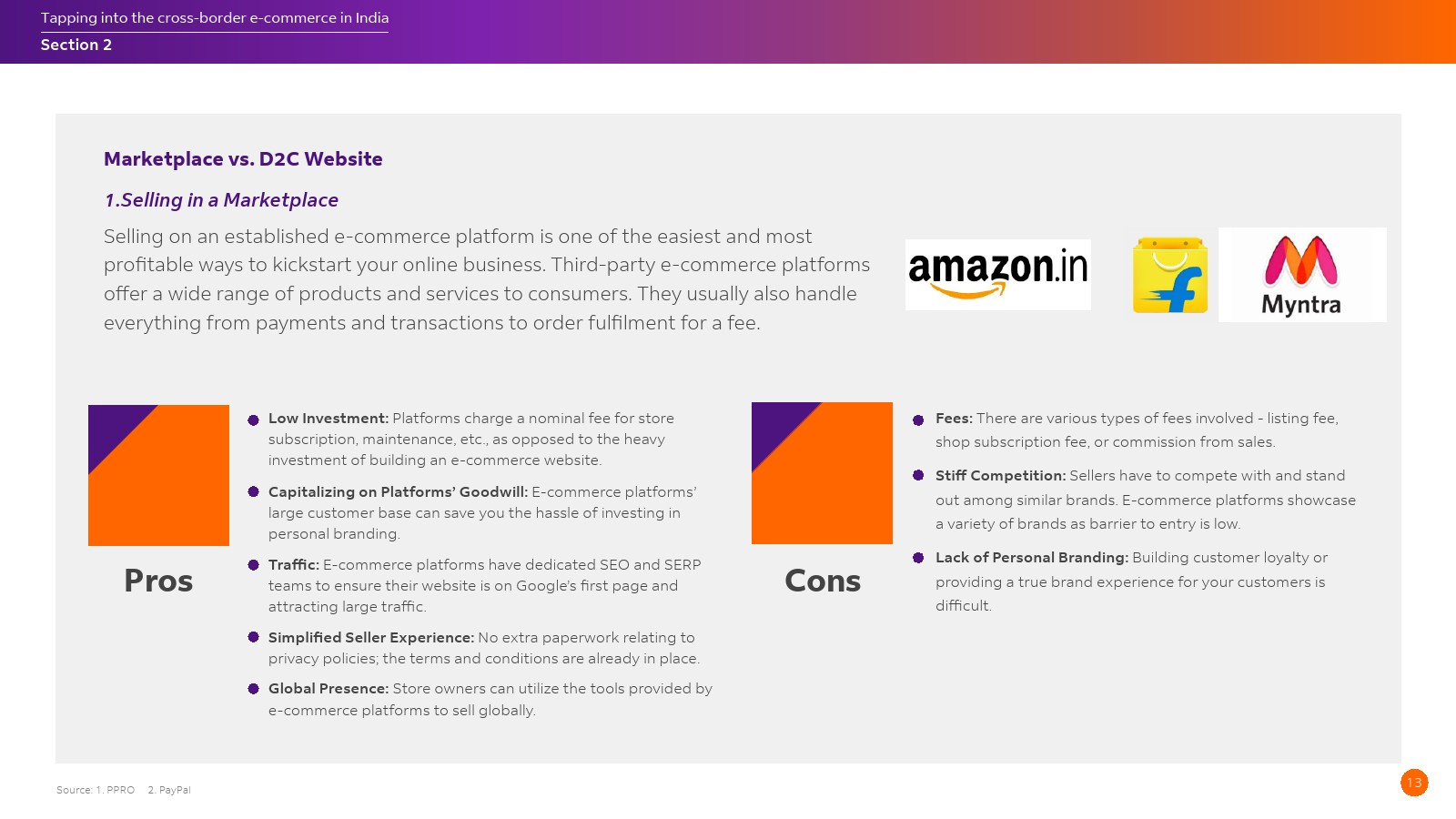The height and width of the screenshot is (819, 1456).
Task: Click the Marketplace vs. D2C Website heading
Action: pyautogui.click(x=243, y=159)
